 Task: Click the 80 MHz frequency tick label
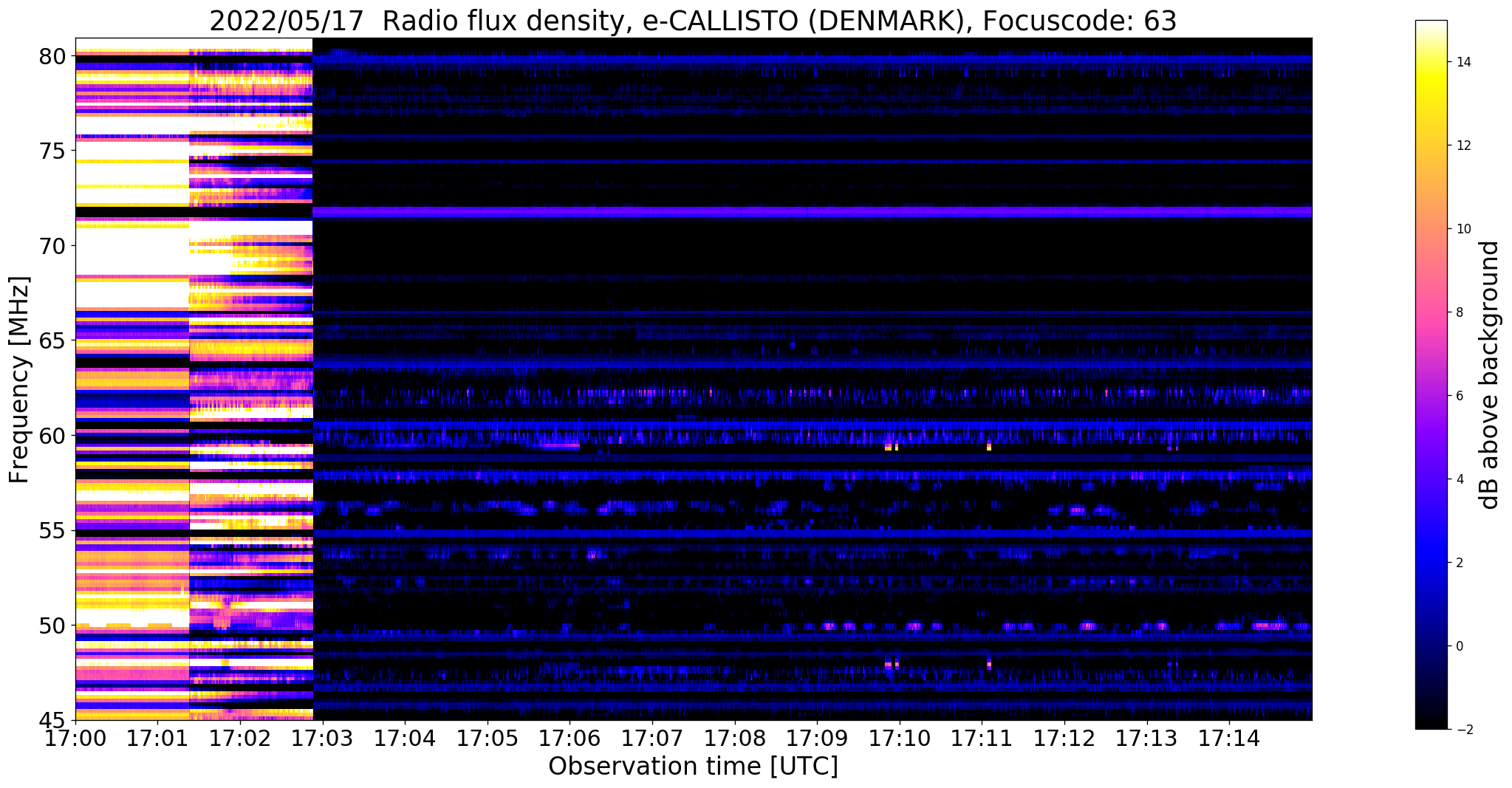coord(53,56)
